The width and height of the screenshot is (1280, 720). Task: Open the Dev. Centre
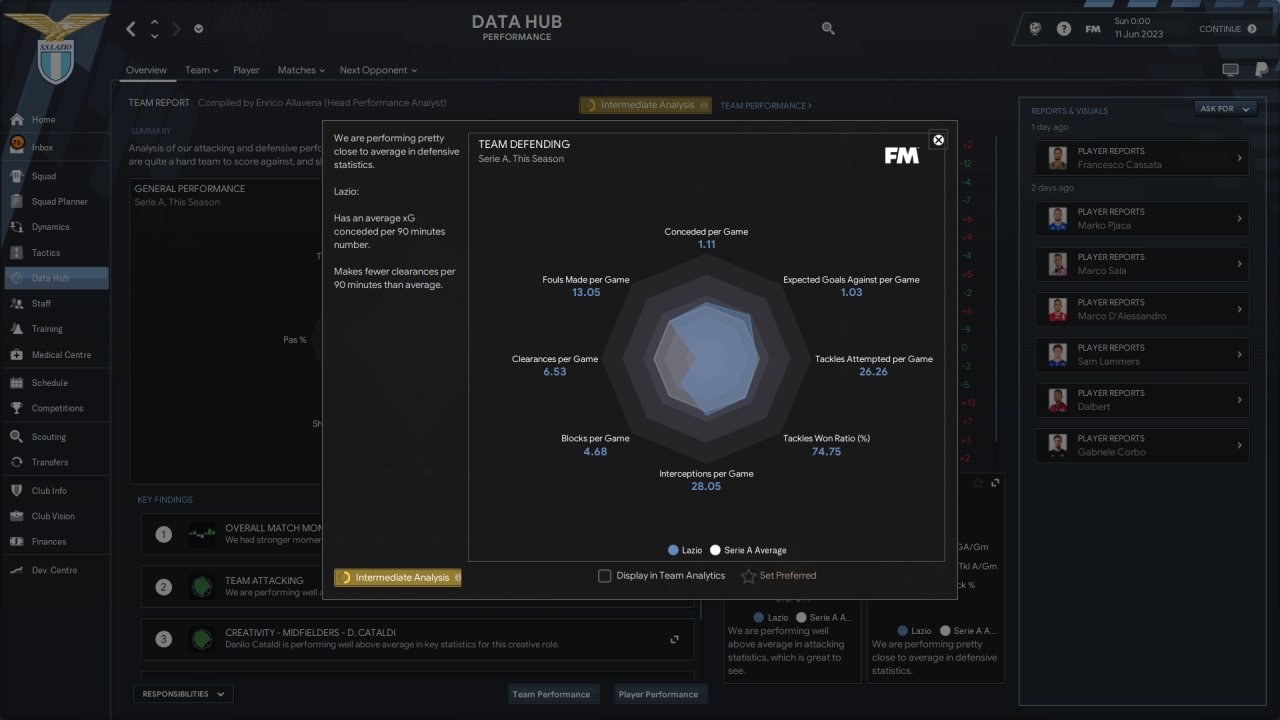click(x=55, y=570)
